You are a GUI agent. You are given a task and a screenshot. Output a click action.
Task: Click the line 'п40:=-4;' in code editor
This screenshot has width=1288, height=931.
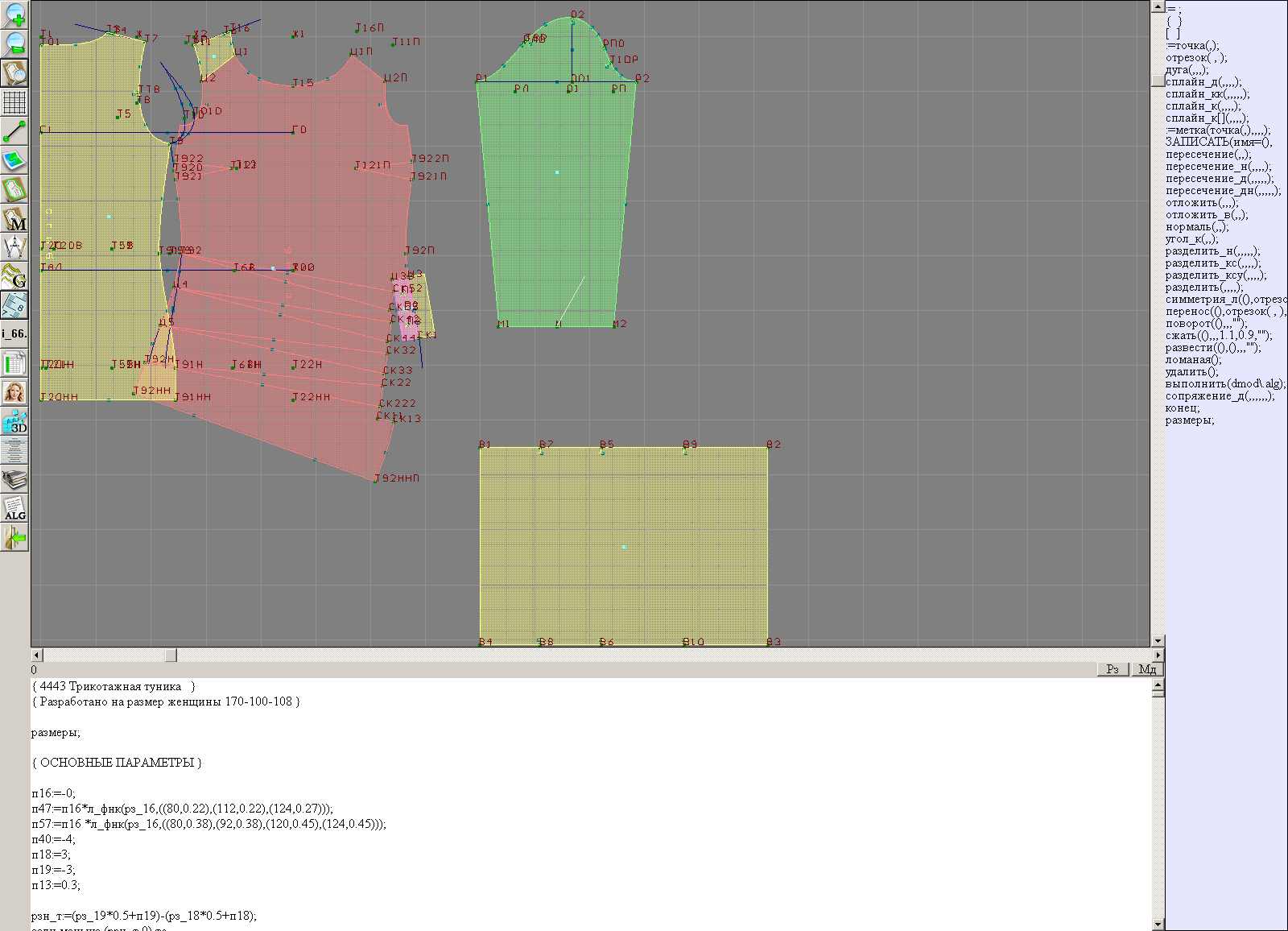[54, 839]
